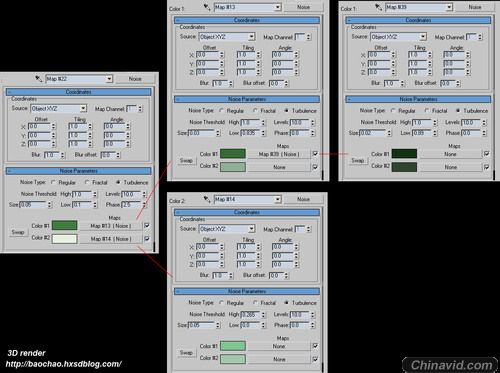Viewport: 500px width, 373px height.
Task: Open Color #1 swatch in Map #14 panel
Action: point(233,346)
